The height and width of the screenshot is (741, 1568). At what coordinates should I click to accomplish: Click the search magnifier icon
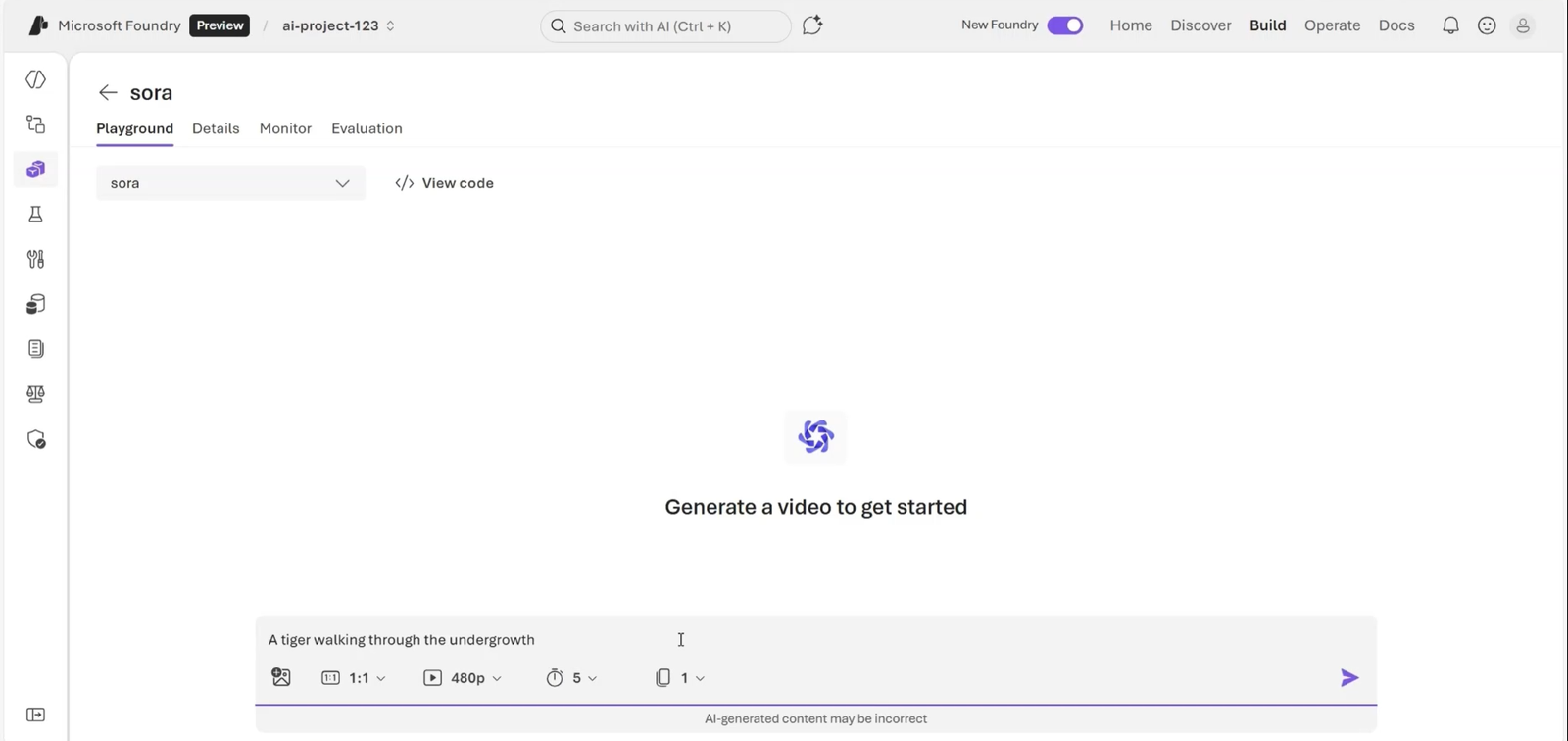559,26
